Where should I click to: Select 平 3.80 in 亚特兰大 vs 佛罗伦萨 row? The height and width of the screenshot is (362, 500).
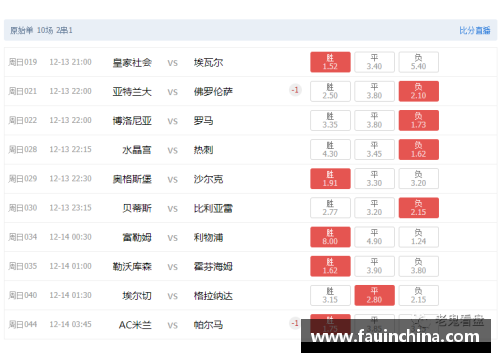point(374,91)
